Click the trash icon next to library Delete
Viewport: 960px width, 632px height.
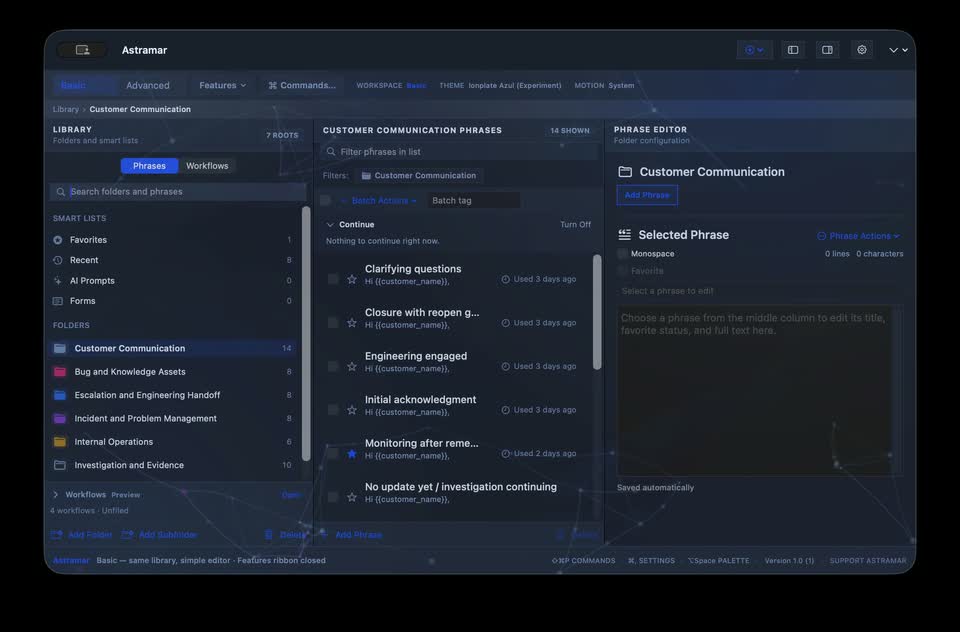point(268,535)
